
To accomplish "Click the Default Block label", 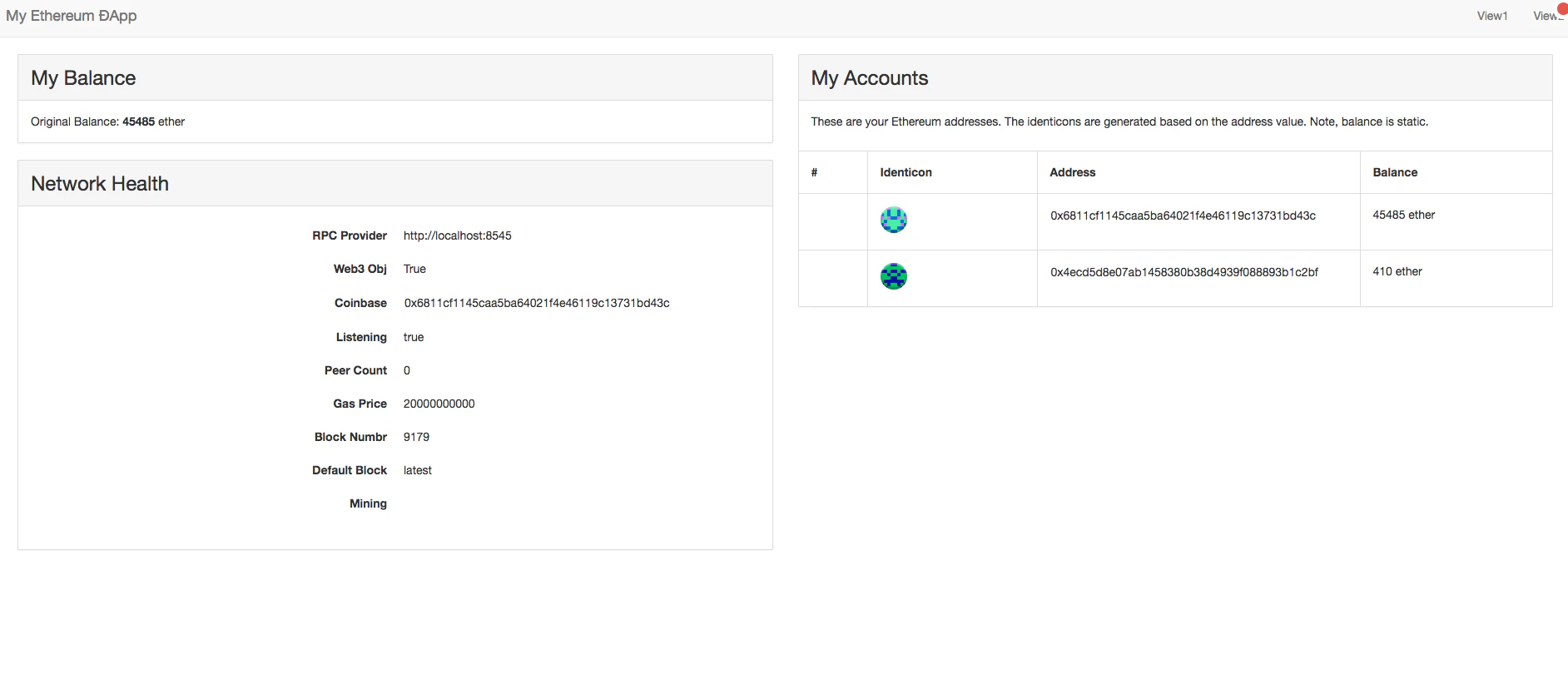I will click(350, 470).
